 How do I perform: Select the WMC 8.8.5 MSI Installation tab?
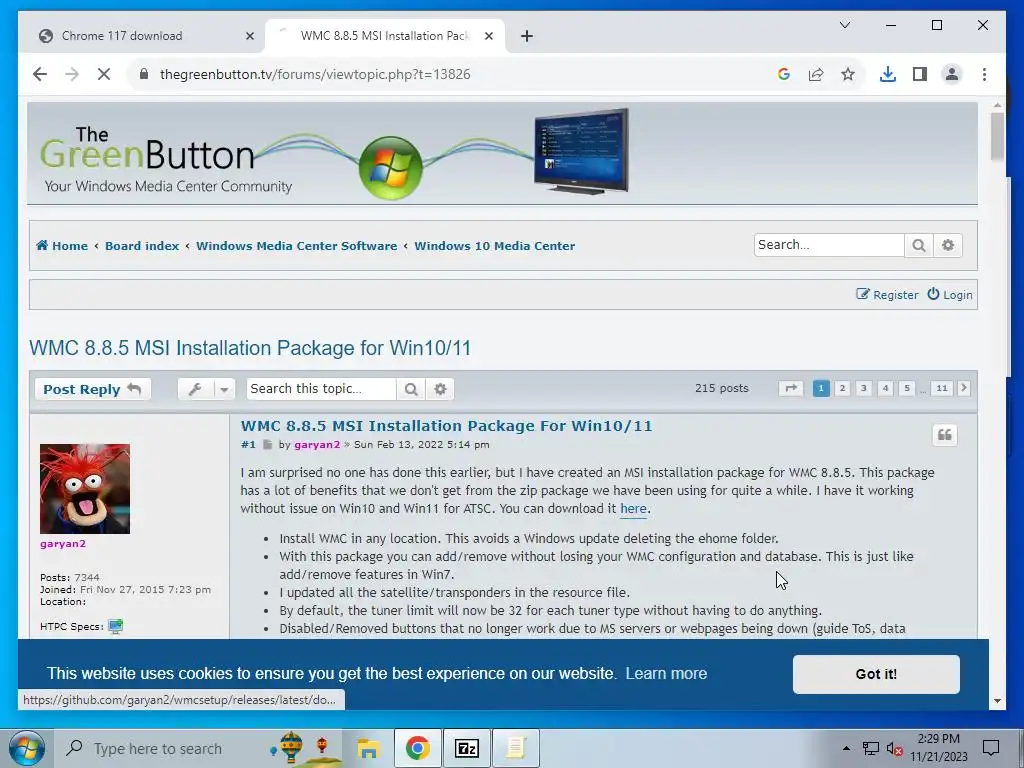click(384, 36)
